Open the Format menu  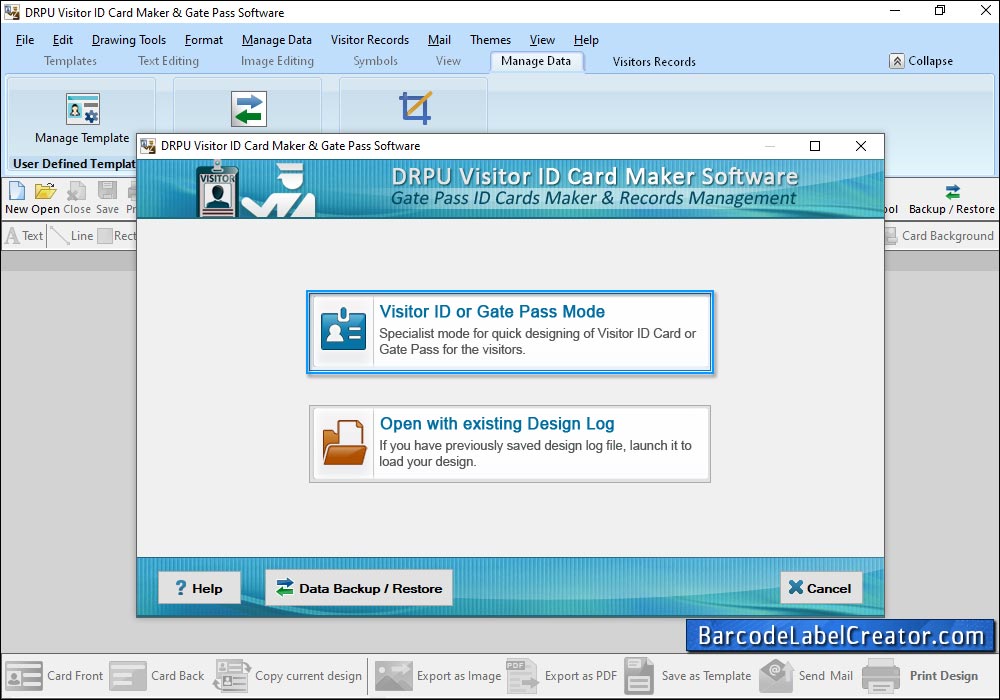point(204,40)
